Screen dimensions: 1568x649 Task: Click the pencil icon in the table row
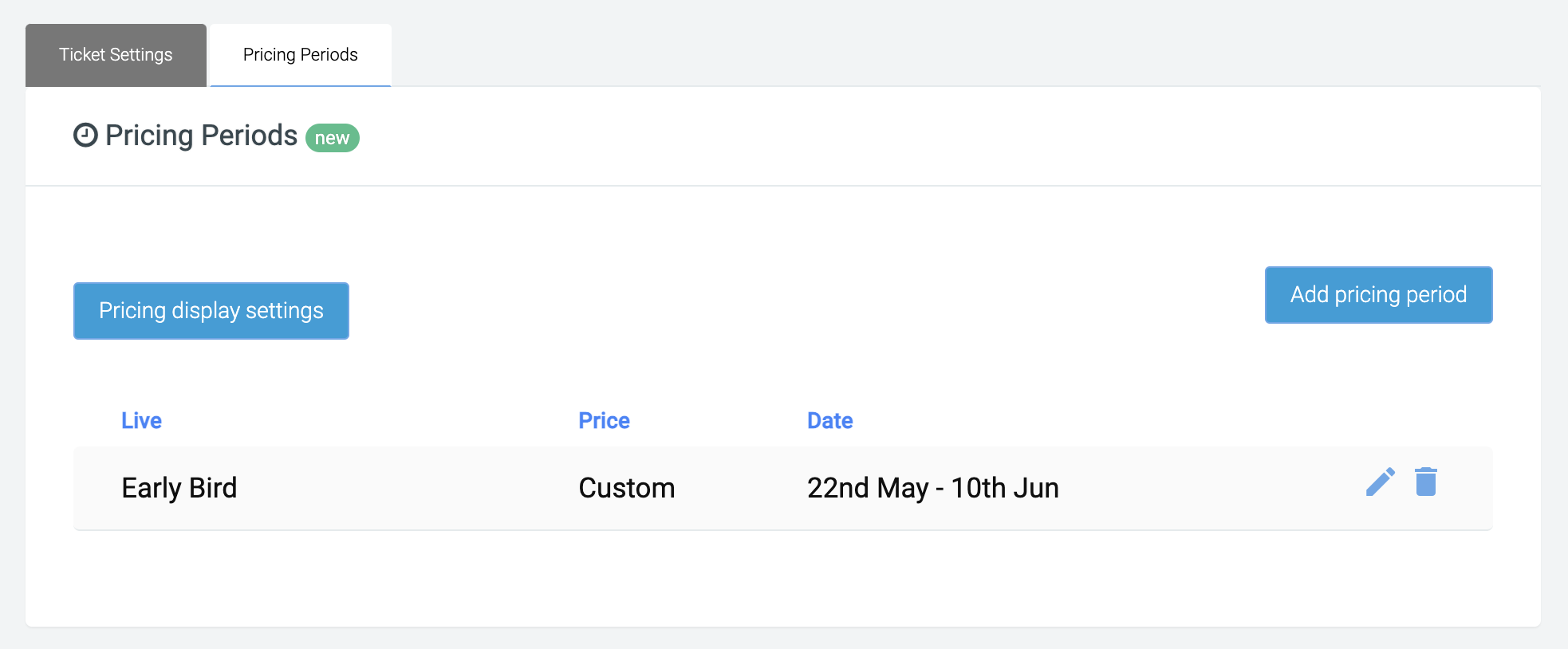pos(1381,482)
